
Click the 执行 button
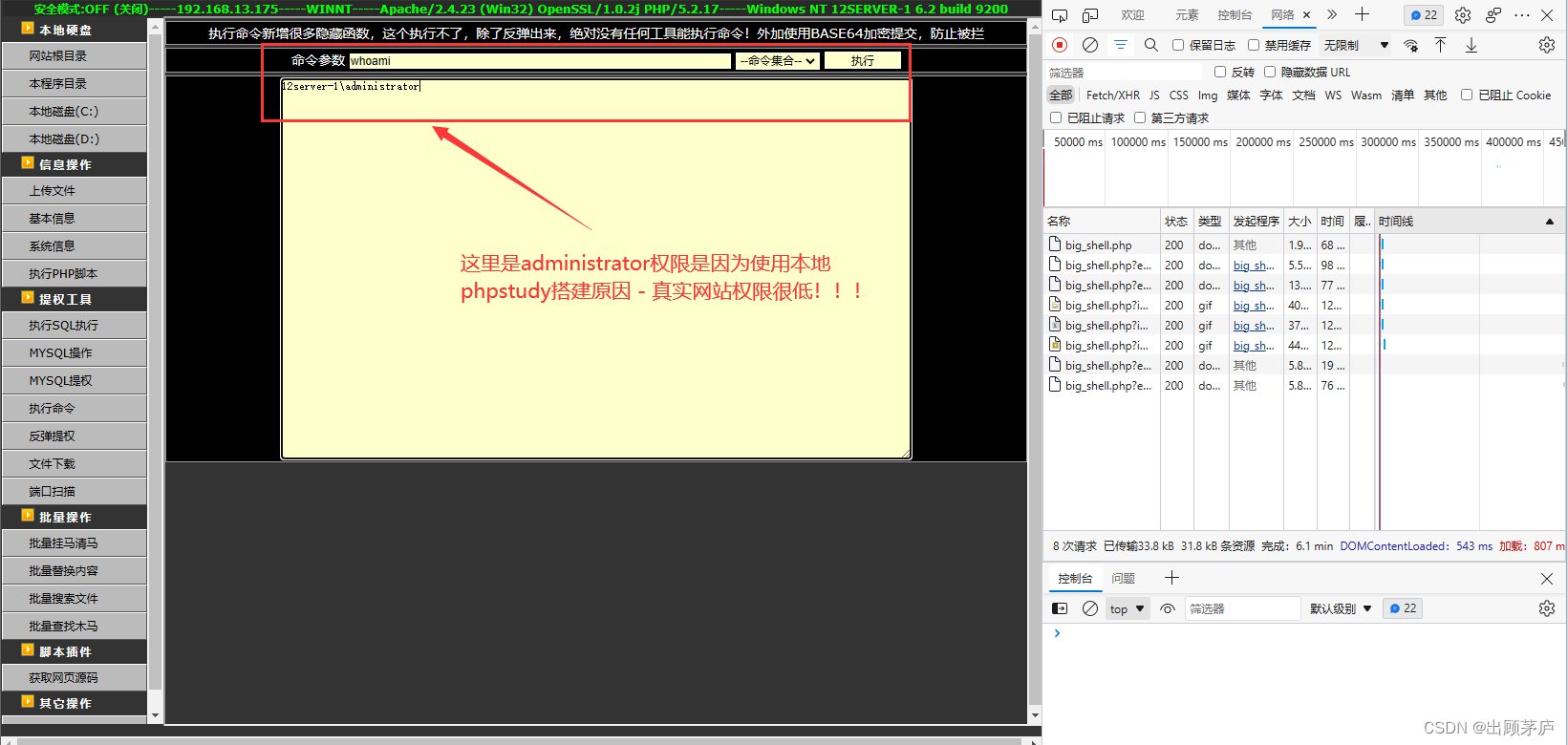(863, 60)
